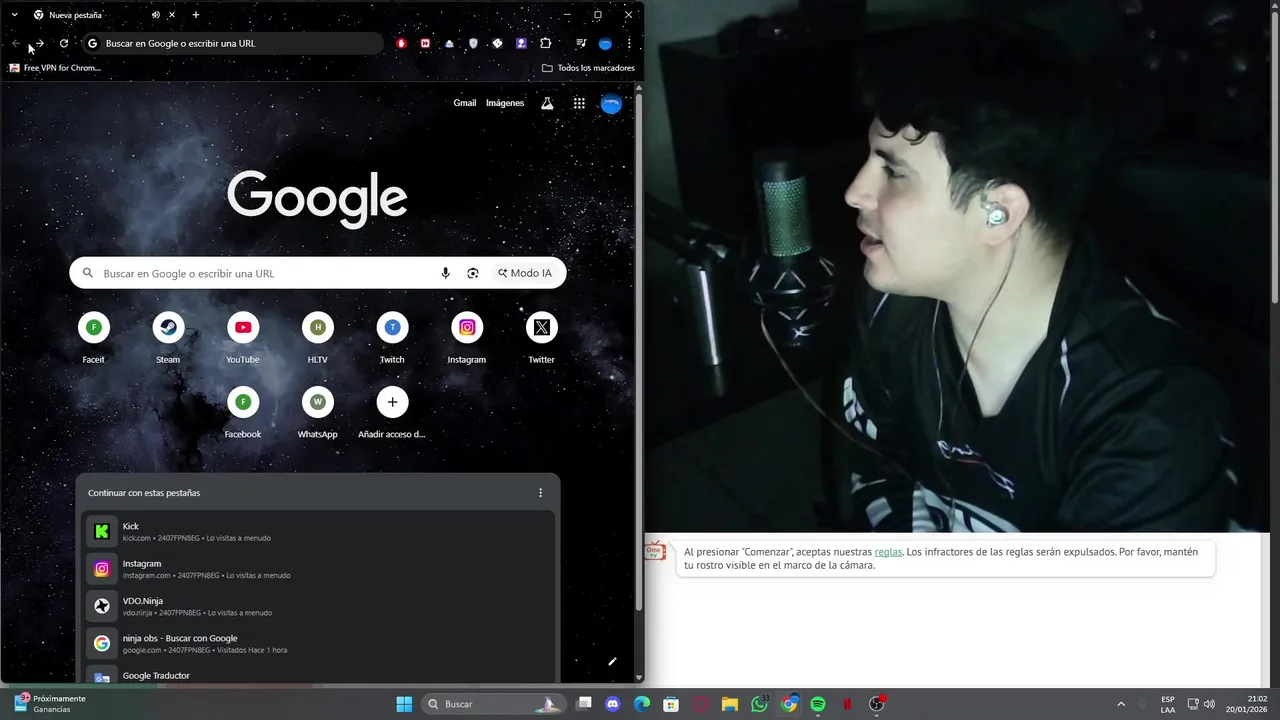Viewport: 1280px width, 720px height.
Task: Start a voice search with the microphone
Action: click(446, 273)
